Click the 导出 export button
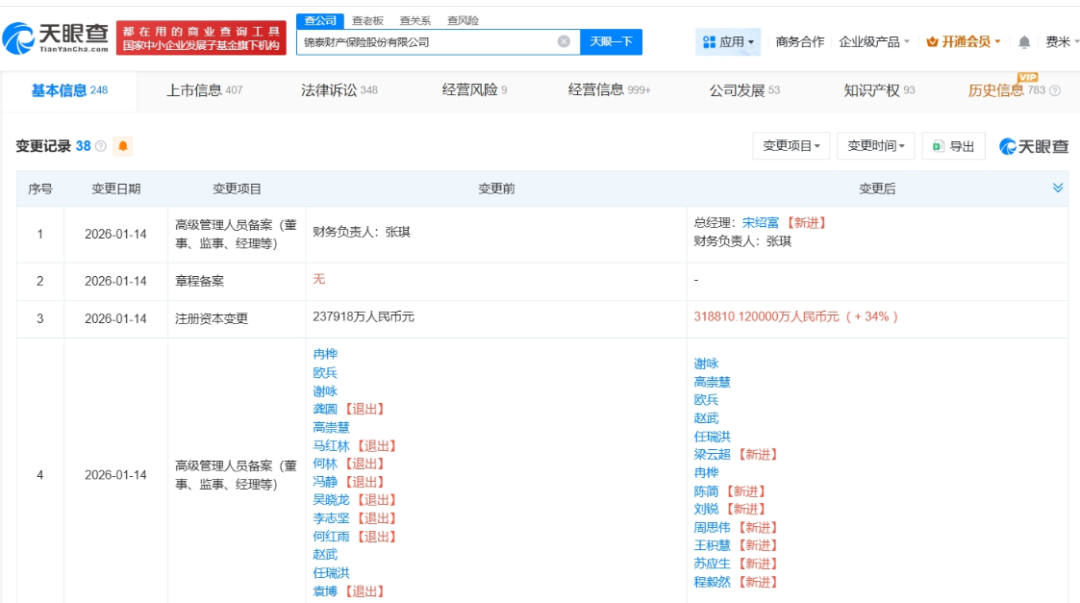Viewport: 1080px width, 603px height. [954, 146]
